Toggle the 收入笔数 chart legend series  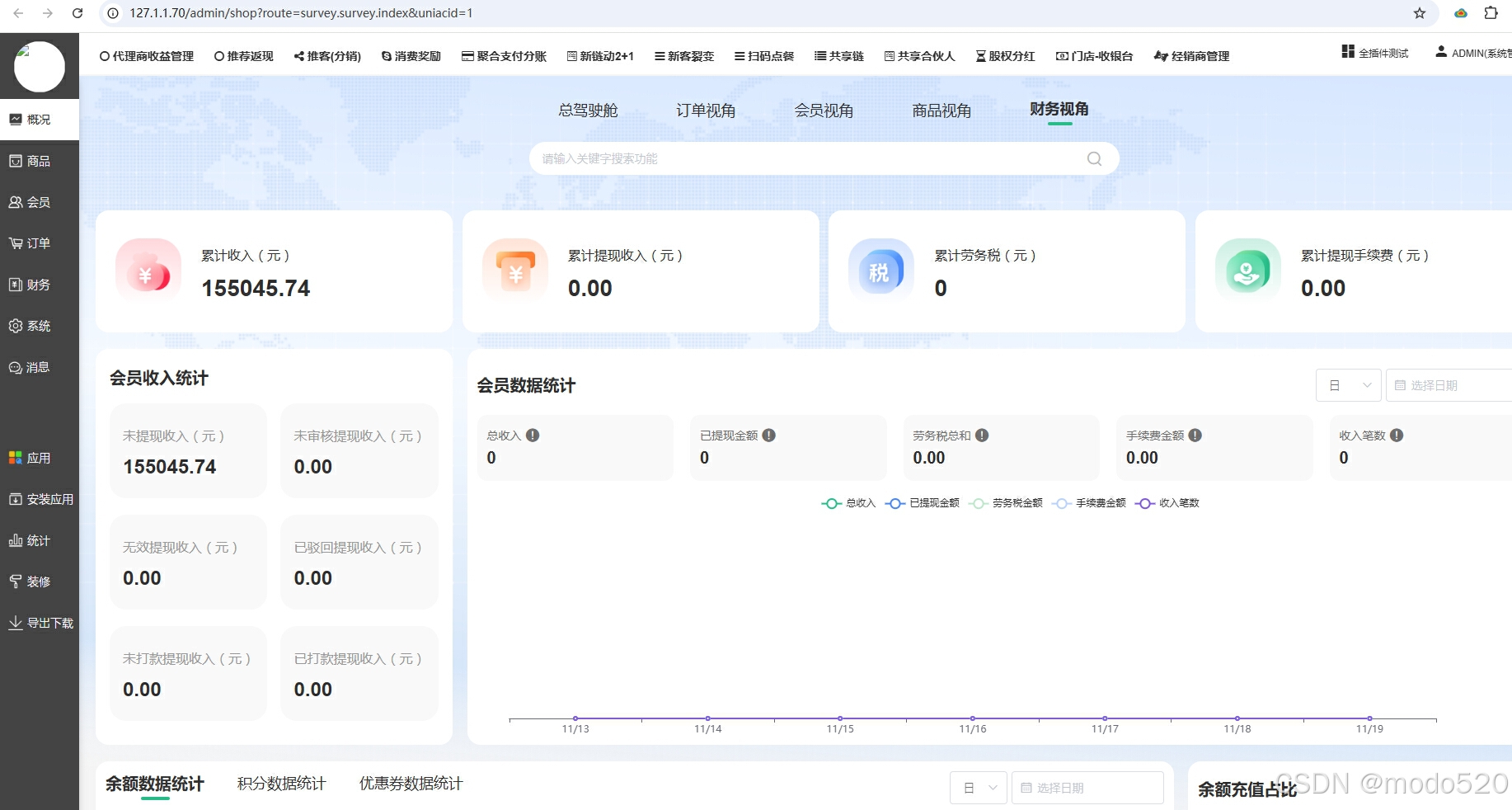(x=1167, y=503)
